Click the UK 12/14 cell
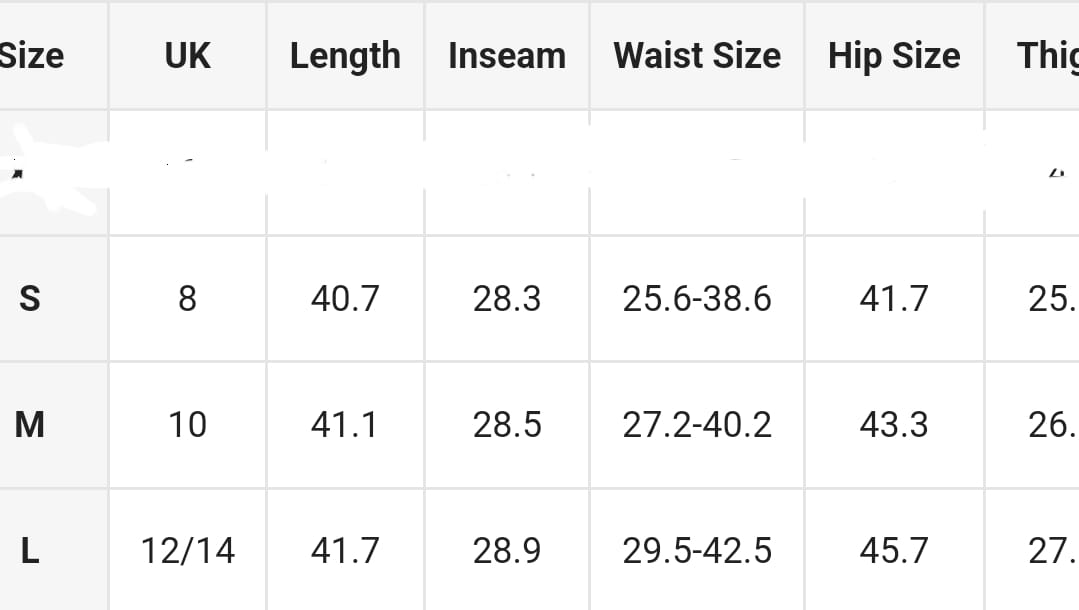This screenshot has width=1079, height=610. 187,550
